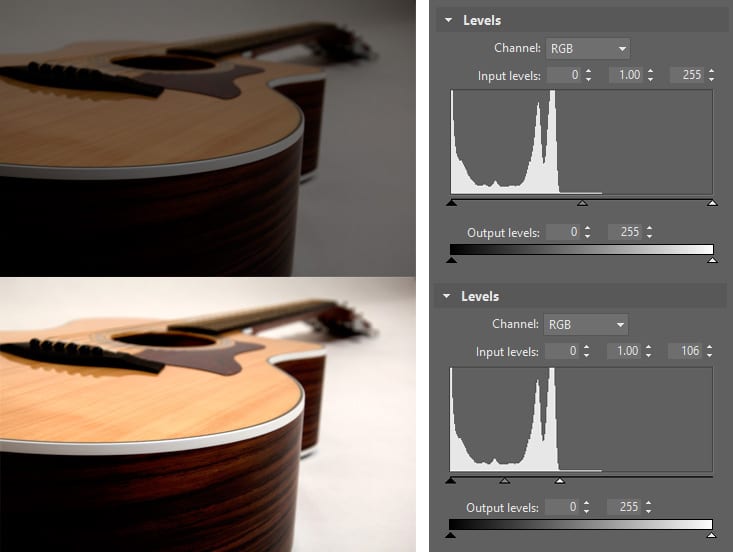Open Channel RGB dropdown in first Levels panel
This screenshot has height=552, width=733.
pyautogui.click(x=588, y=49)
